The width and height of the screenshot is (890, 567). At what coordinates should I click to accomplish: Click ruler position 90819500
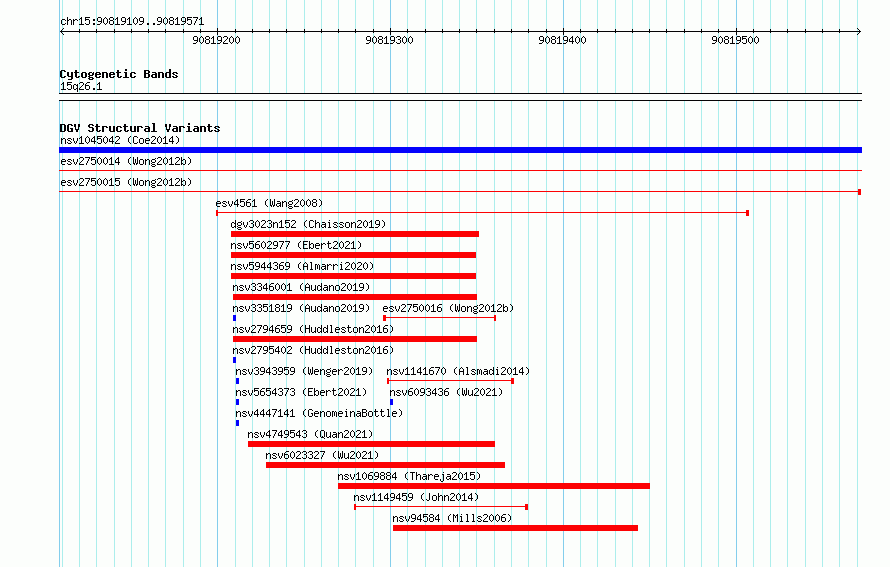coord(735,40)
